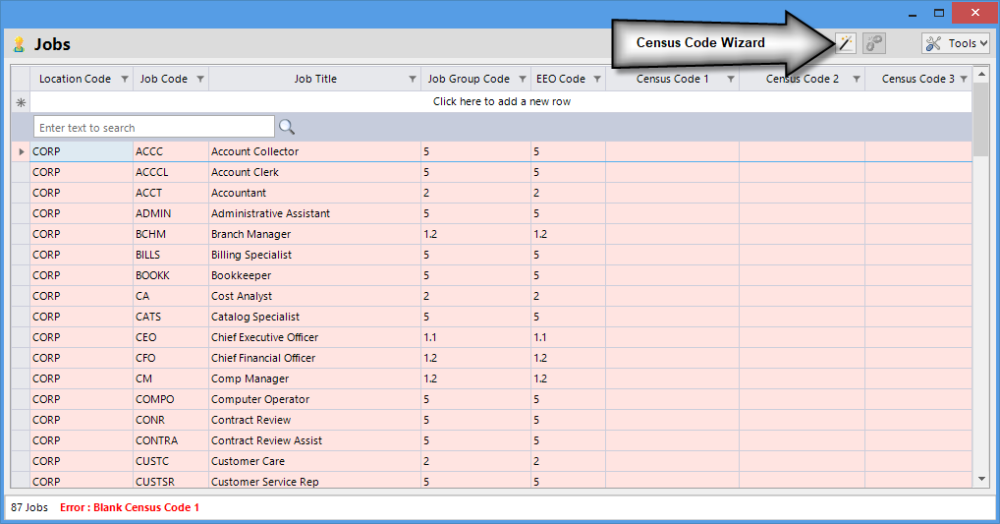Click the scrollbar down arrow
This screenshot has height=524, width=1000.
(x=982, y=479)
